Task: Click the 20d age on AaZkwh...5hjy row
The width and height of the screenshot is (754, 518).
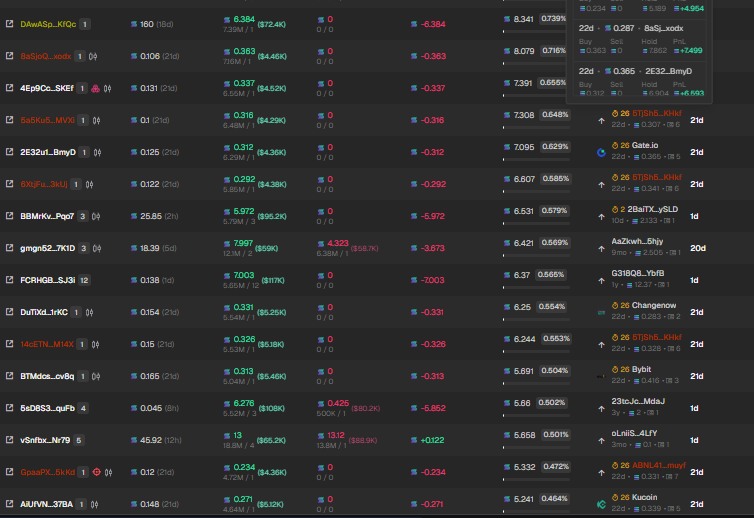Action: (698, 248)
